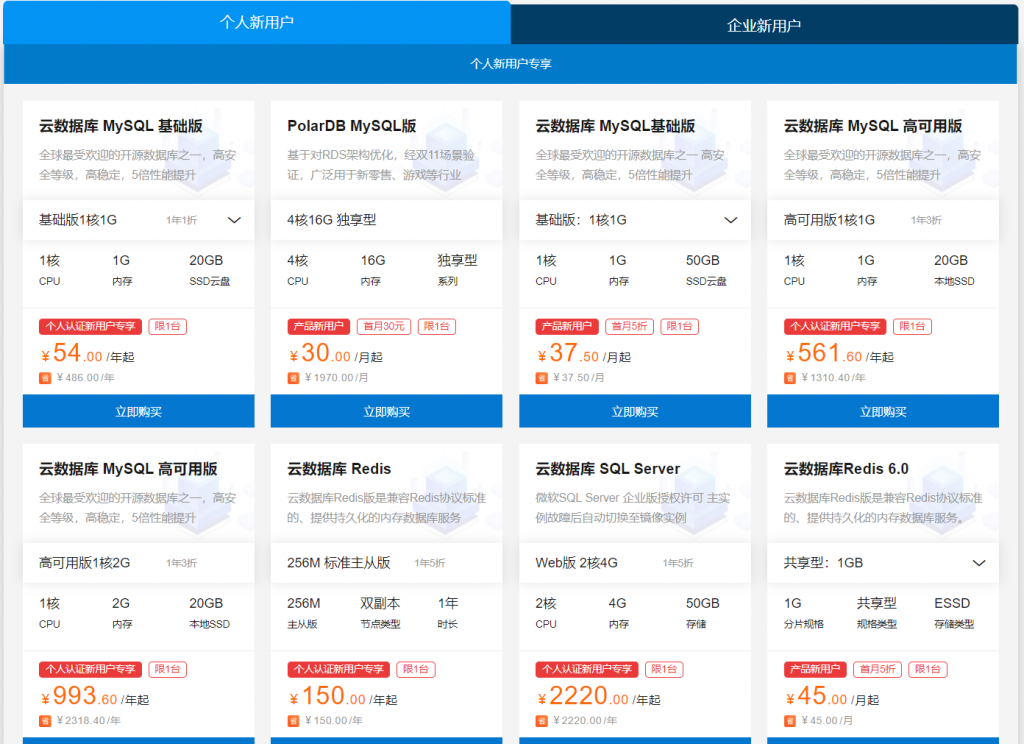
Task: Open the 云数据库Redis 6.0 product title
Action: 846,469
